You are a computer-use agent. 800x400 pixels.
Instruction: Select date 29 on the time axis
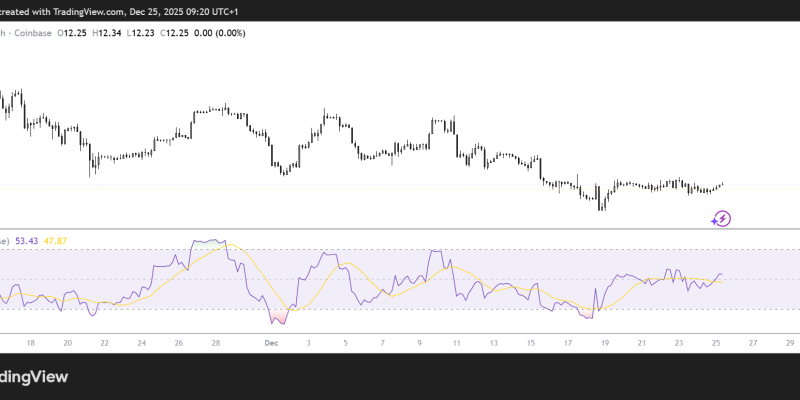click(x=790, y=343)
